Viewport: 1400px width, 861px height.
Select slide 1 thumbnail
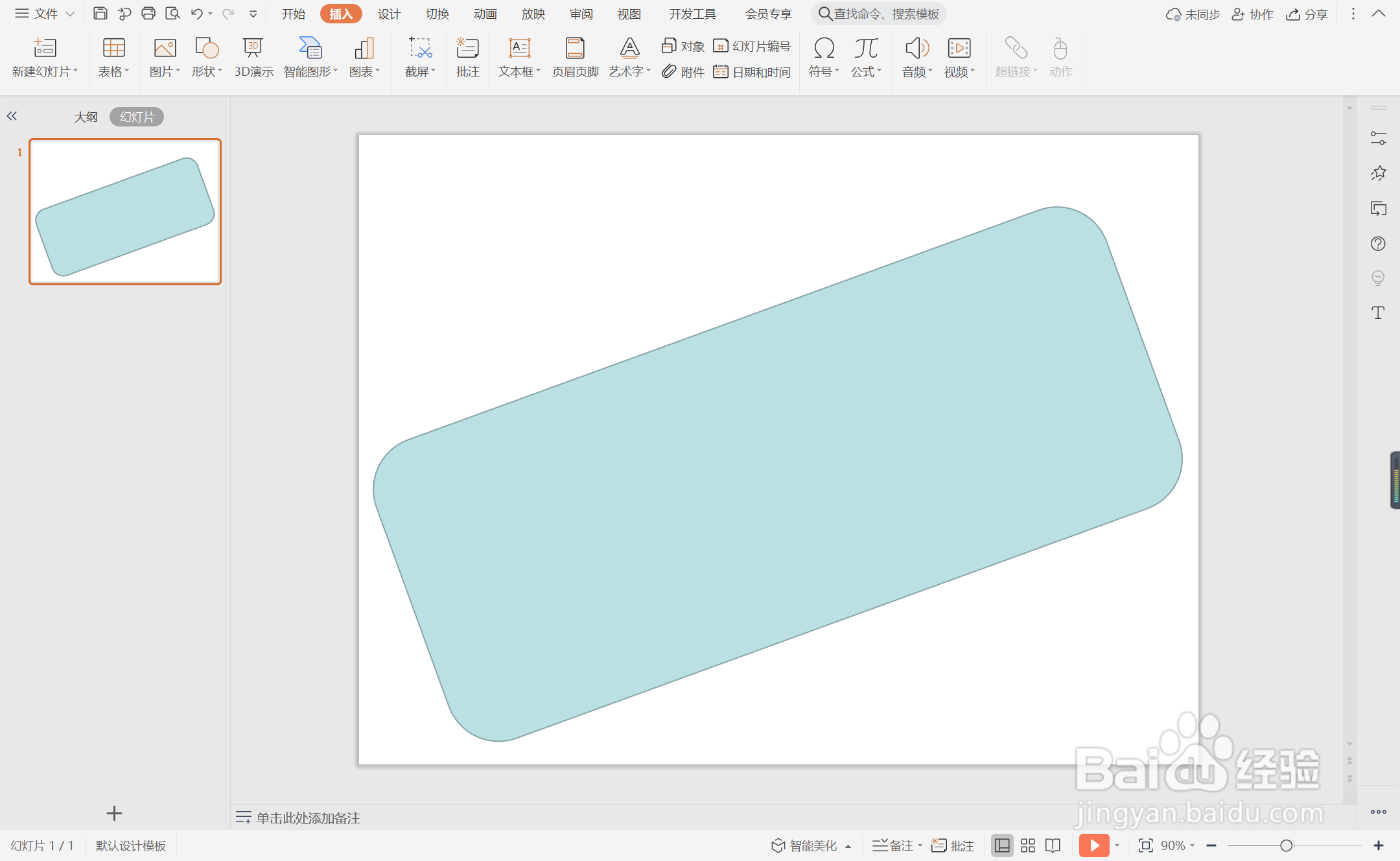[125, 211]
